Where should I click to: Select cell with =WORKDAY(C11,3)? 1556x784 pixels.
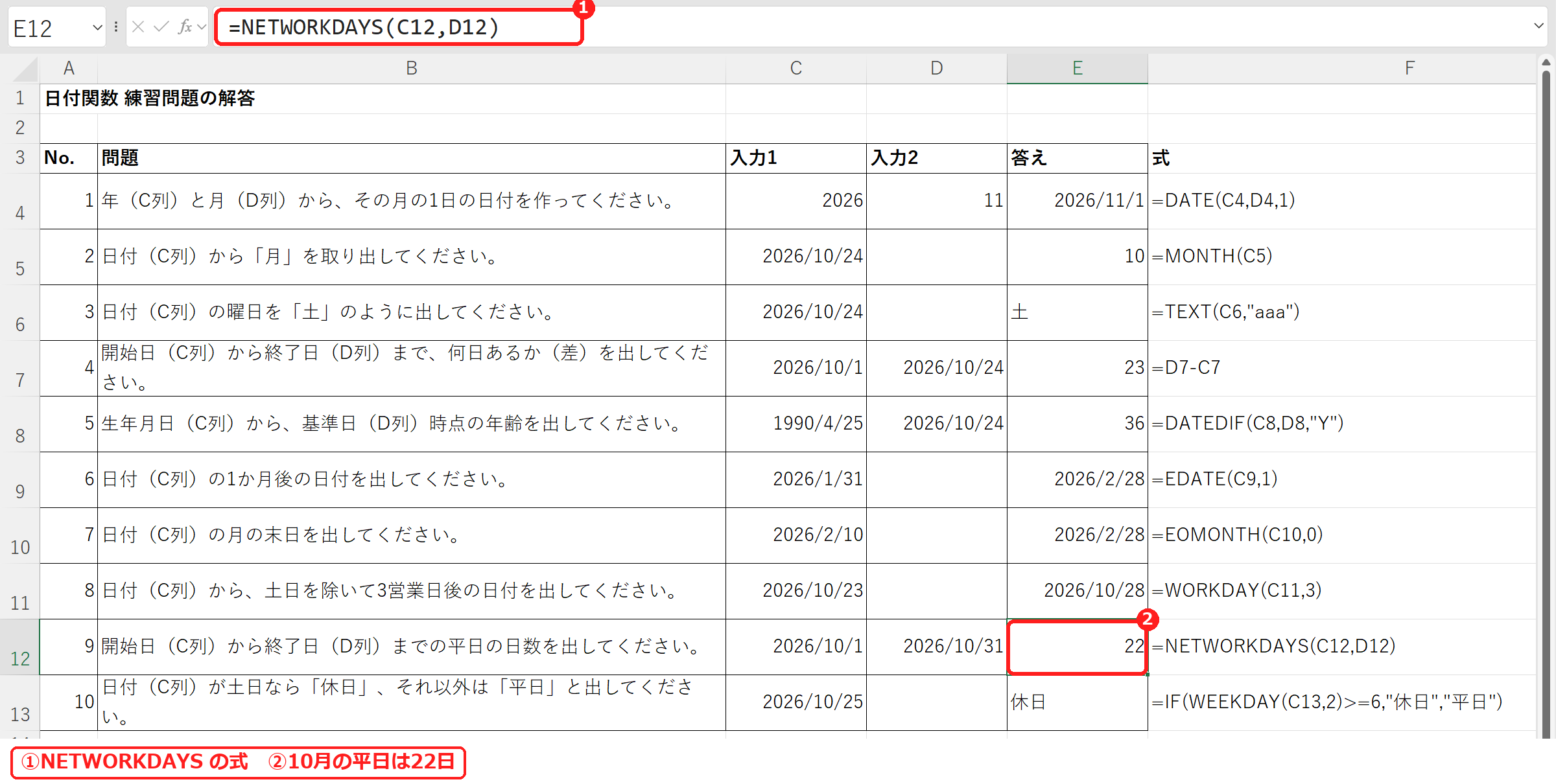[x=1342, y=591]
